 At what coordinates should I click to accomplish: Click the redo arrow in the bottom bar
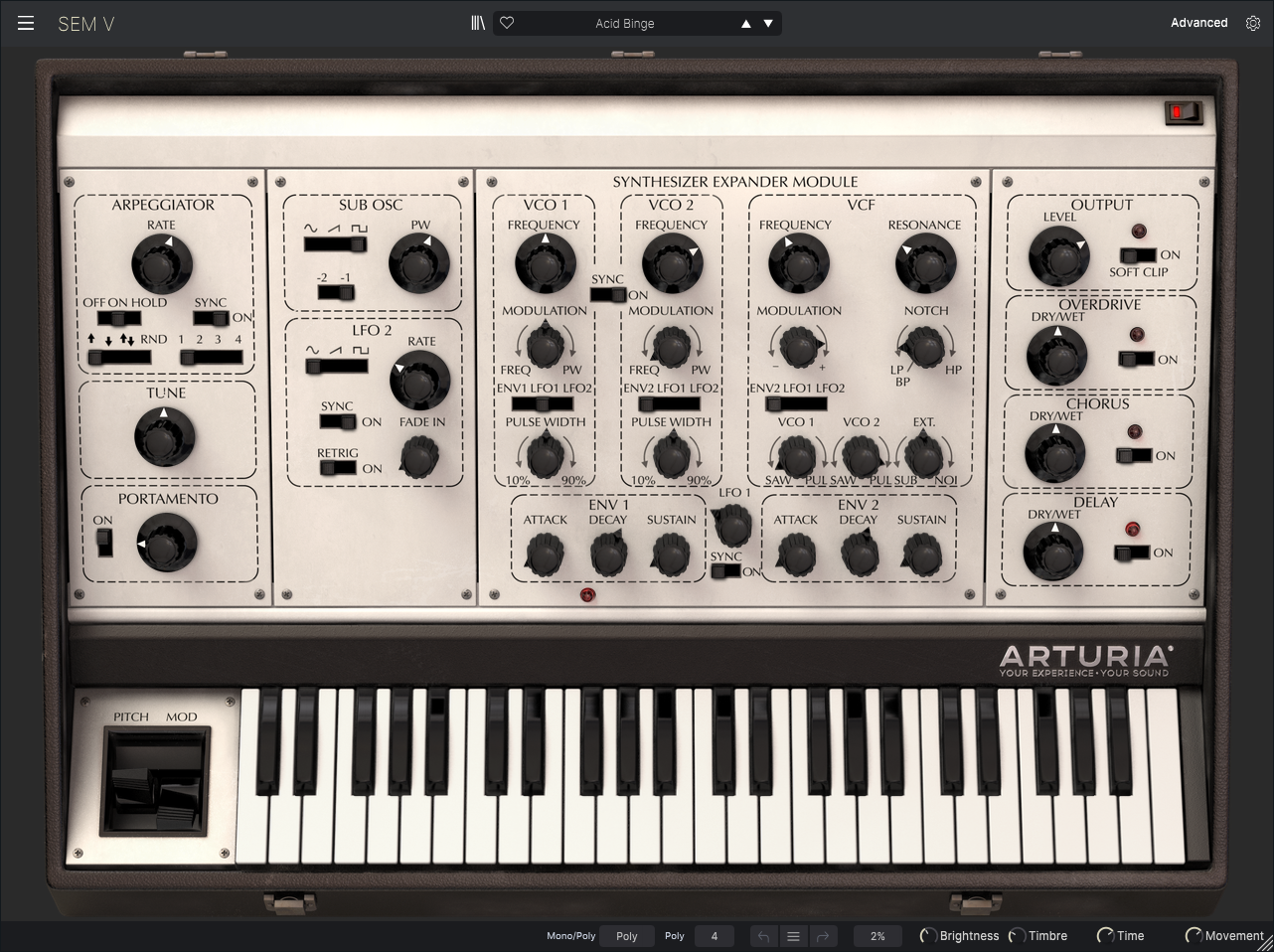pyautogui.click(x=822, y=936)
